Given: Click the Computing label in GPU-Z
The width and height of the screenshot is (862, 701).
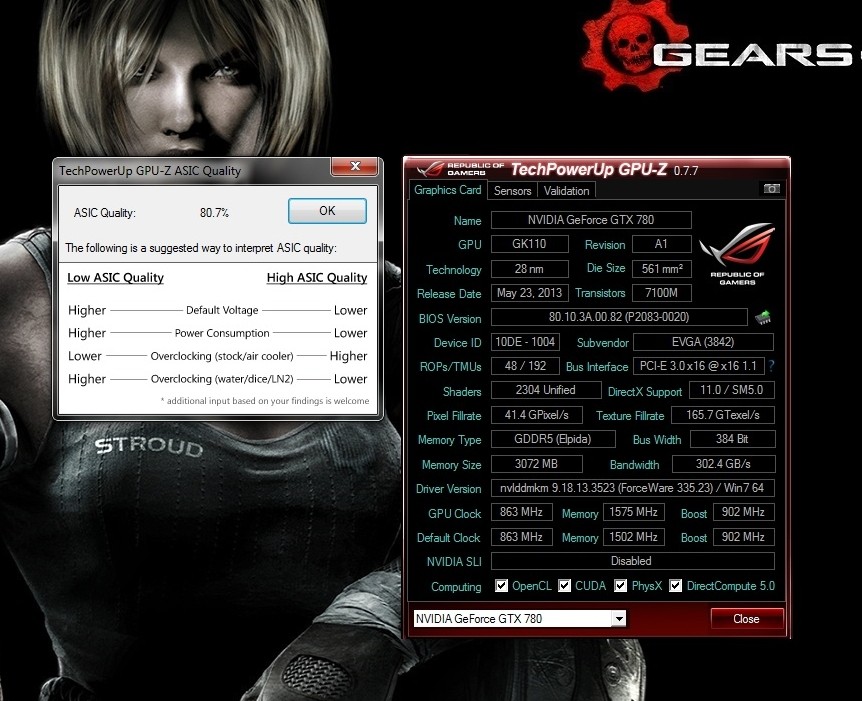Looking at the screenshot, I should 456,587.
